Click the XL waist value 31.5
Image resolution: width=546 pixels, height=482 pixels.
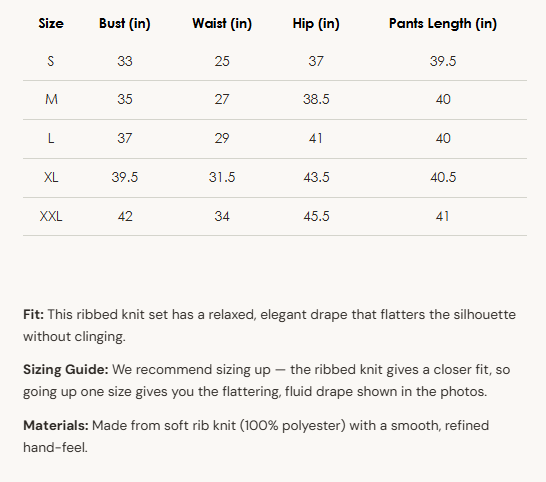222,177
